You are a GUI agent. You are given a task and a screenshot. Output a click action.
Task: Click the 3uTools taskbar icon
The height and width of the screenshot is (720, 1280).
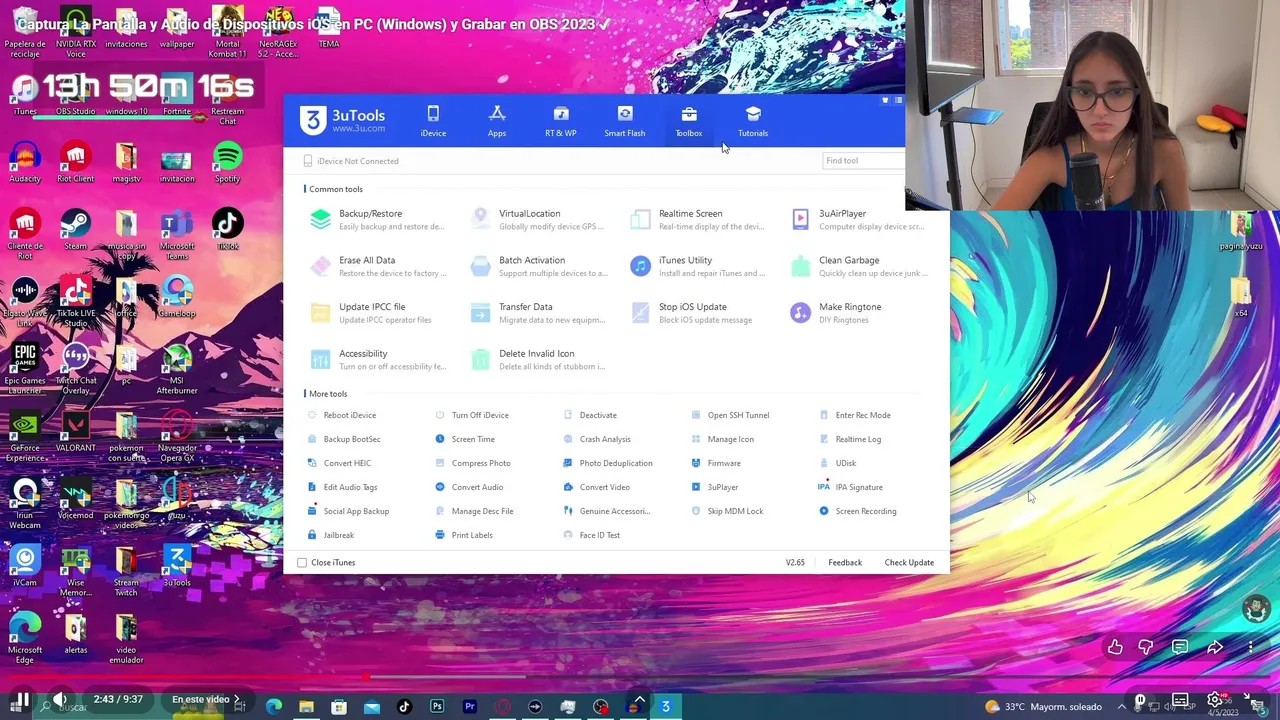pos(665,706)
